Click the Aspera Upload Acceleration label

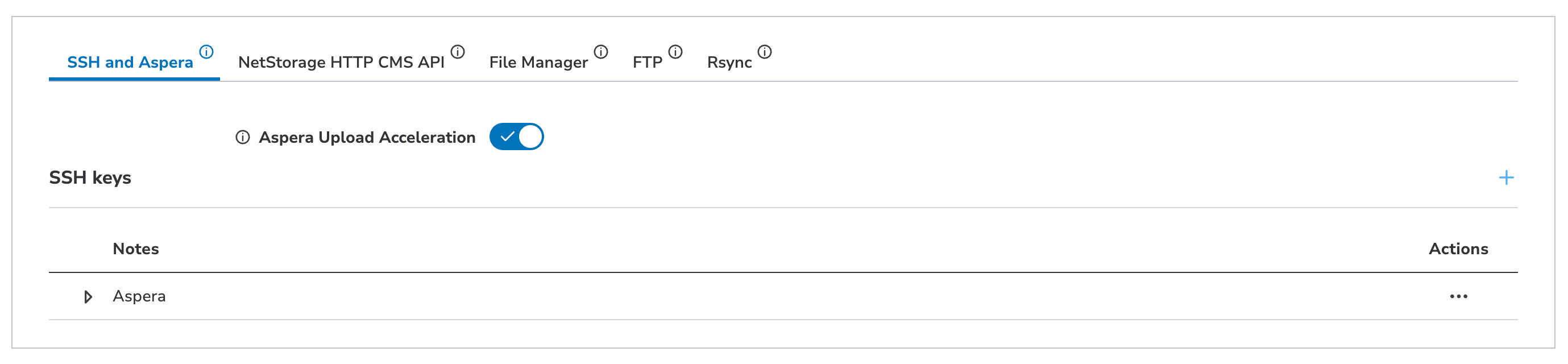pyautogui.click(x=367, y=138)
